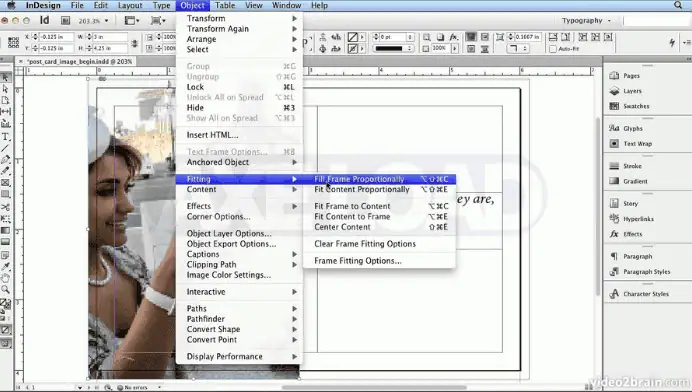
Task: Open the Gradient panel
Action: coord(629,181)
